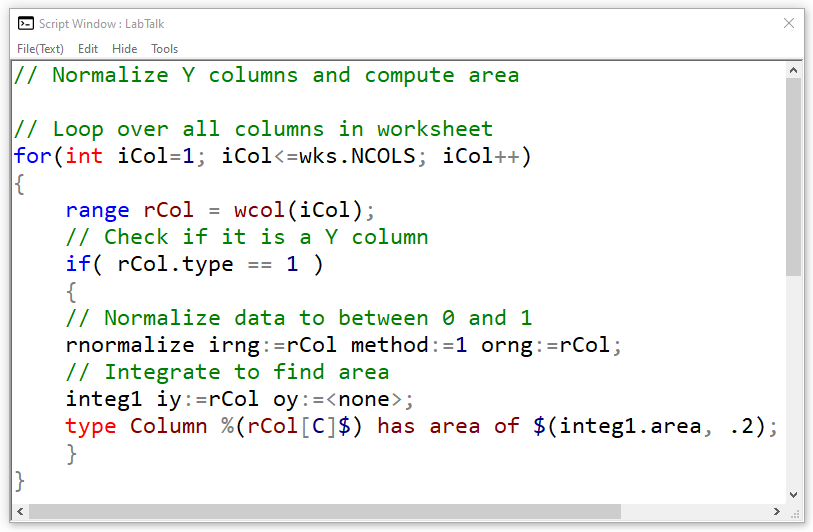
Task: Click the vertical scrollbar down arrow
Action: click(x=794, y=494)
